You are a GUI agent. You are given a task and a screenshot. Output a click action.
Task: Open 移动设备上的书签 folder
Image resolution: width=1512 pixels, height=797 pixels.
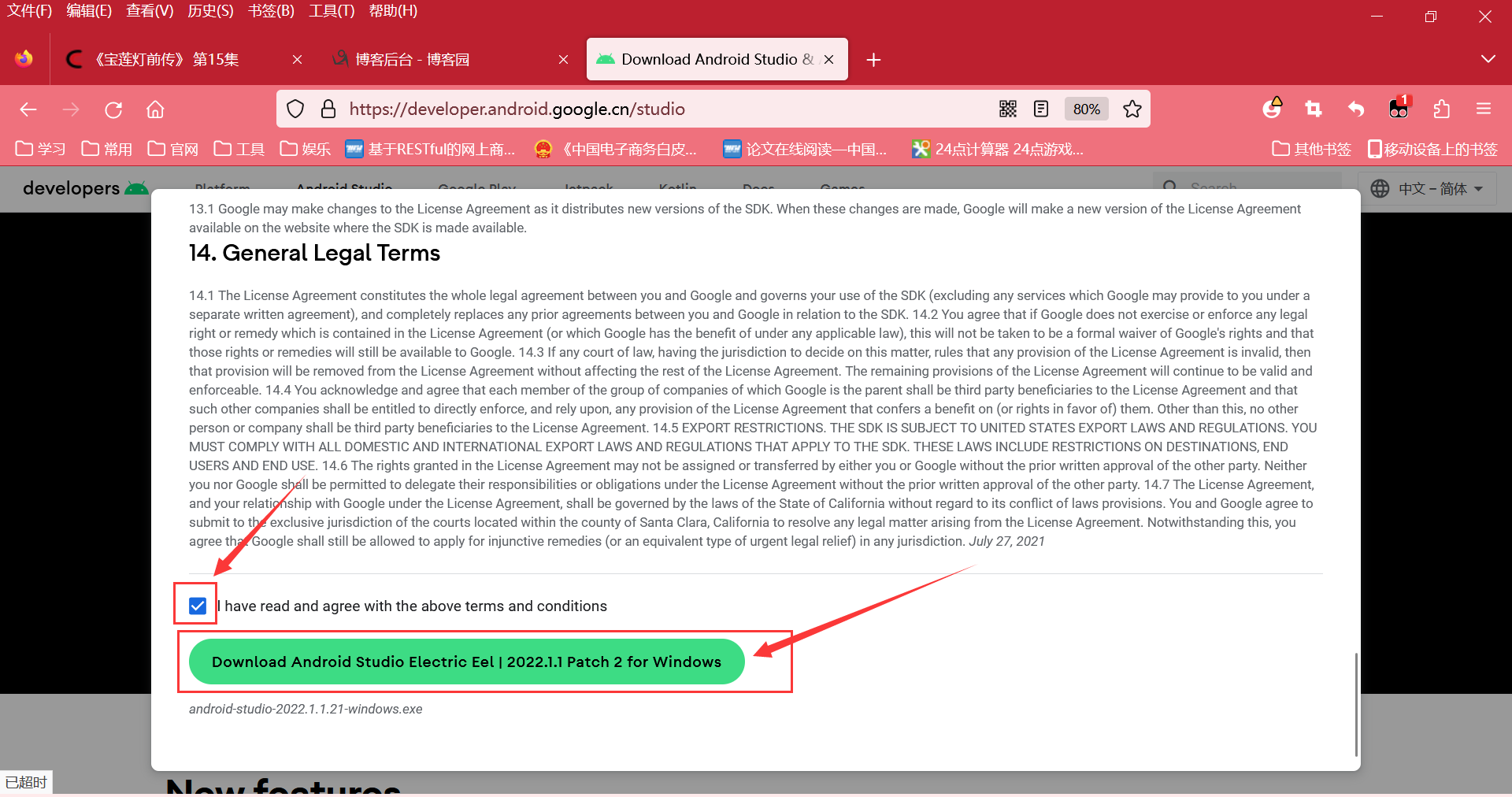pos(1432,149)
